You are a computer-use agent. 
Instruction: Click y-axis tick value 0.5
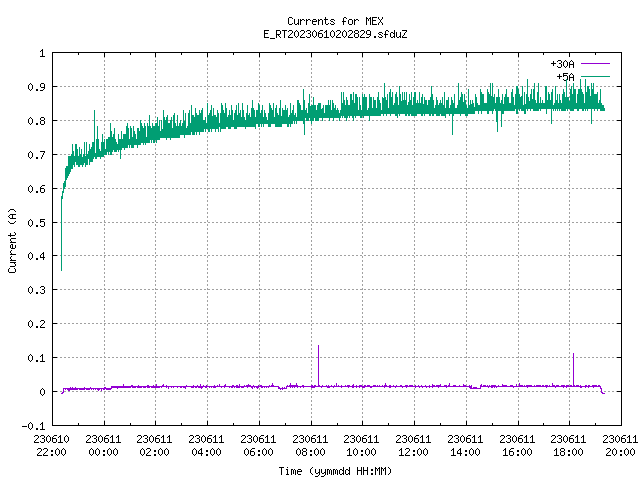[x=36, y=222]
